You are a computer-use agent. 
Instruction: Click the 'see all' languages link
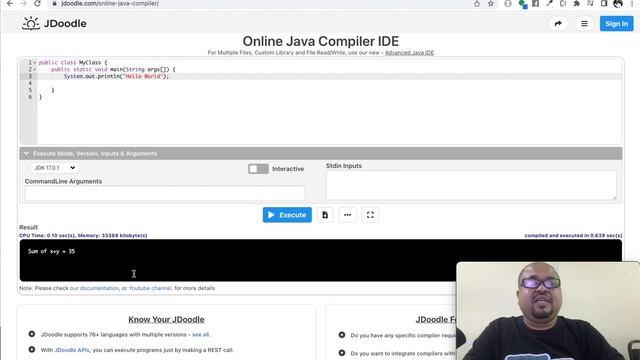[200, 334]
